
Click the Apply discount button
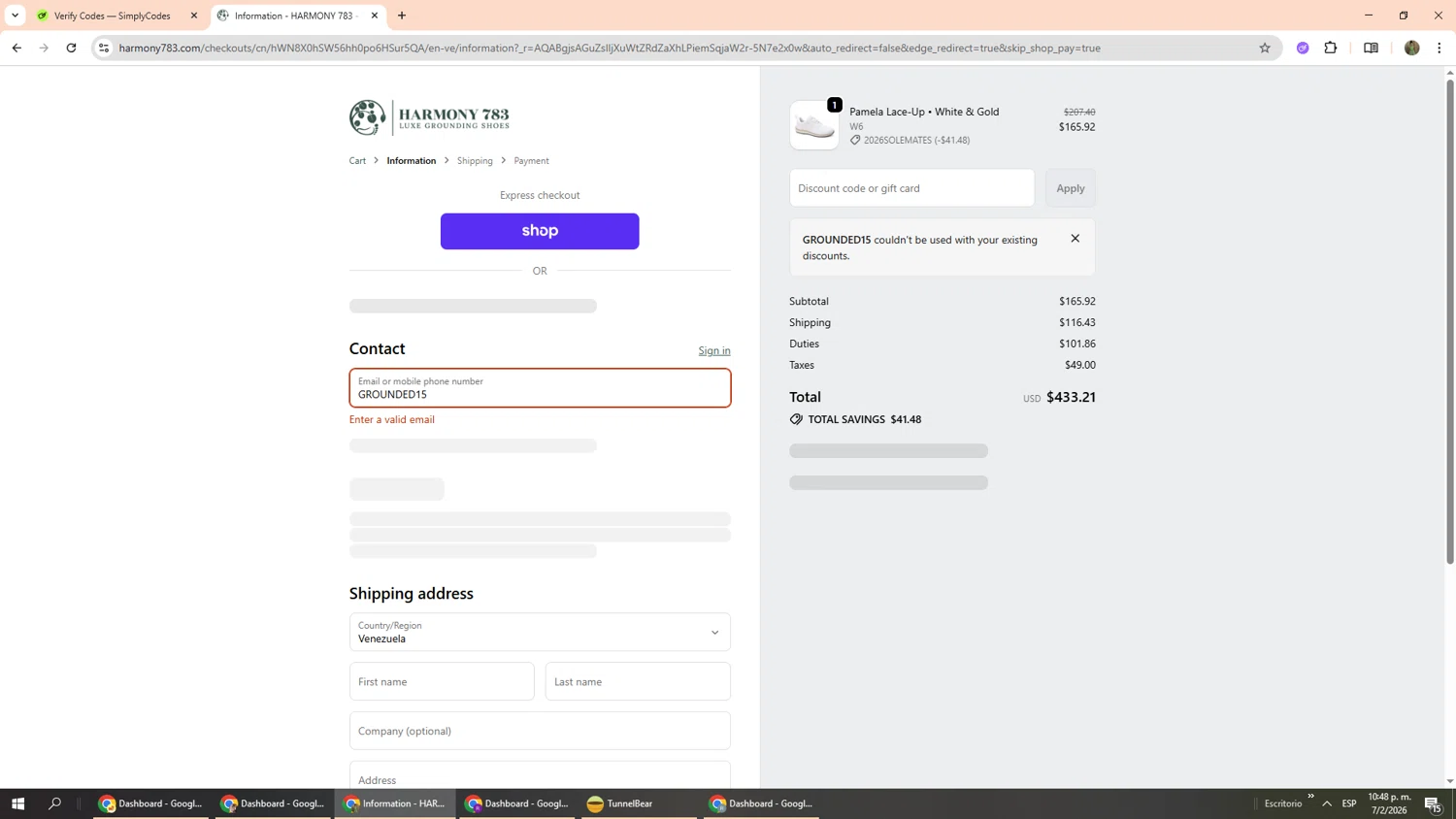tap(1071, 188)
